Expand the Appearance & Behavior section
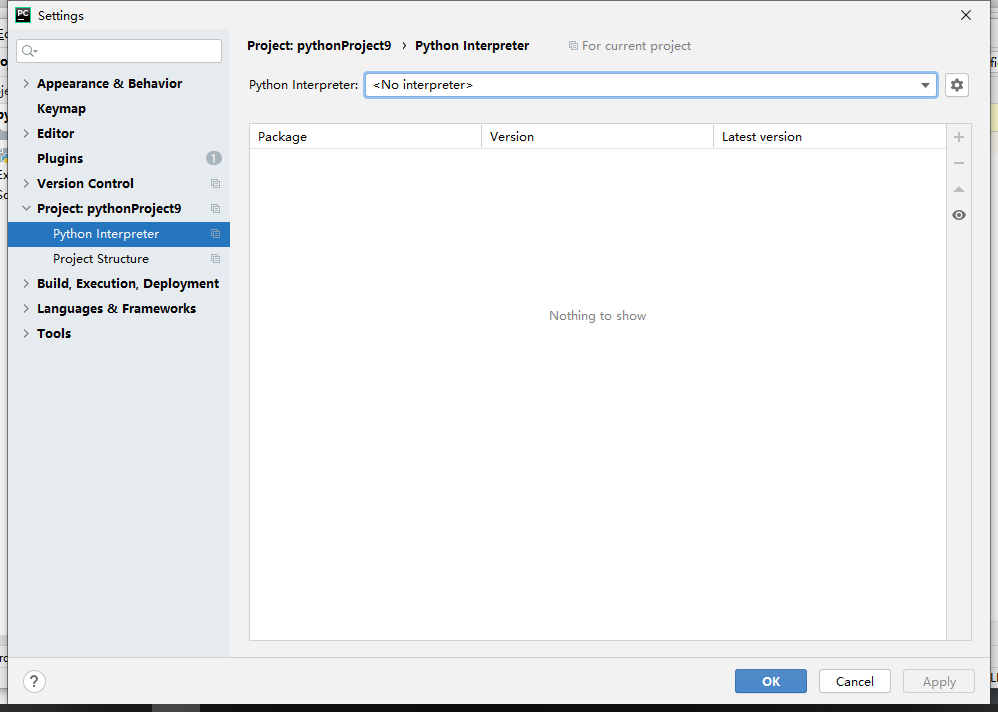The image size is (998, 712). point(26,83)
